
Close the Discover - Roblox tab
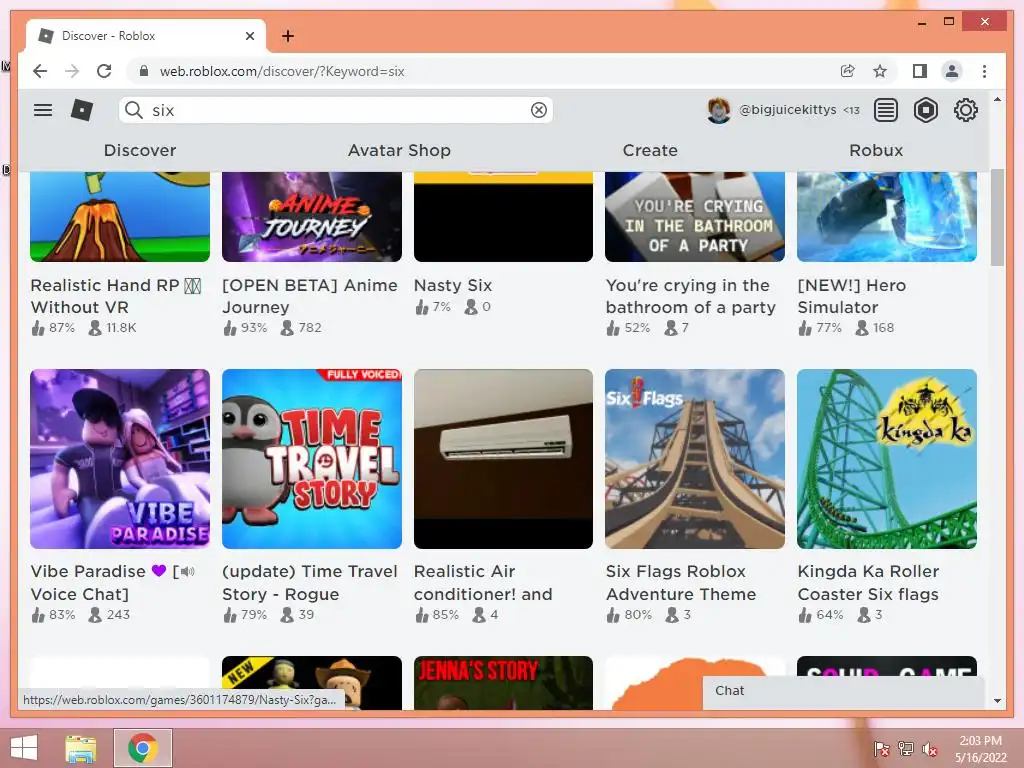coord(250,36)
